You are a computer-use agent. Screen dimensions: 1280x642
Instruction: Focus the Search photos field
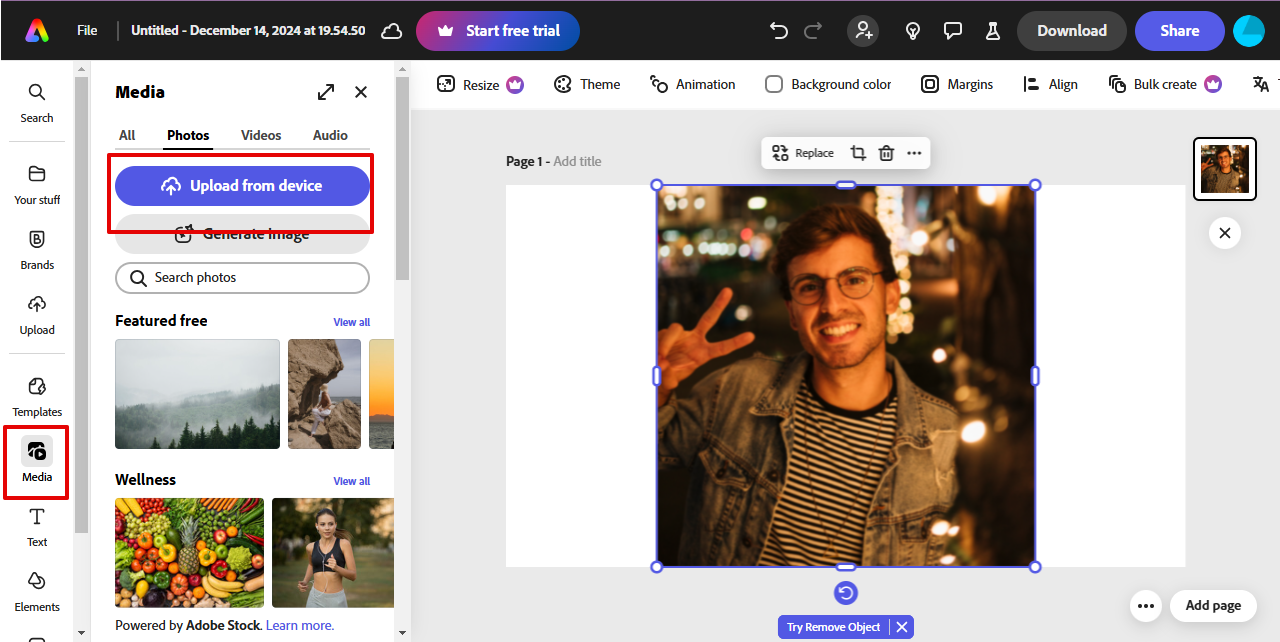pos(242,278)
